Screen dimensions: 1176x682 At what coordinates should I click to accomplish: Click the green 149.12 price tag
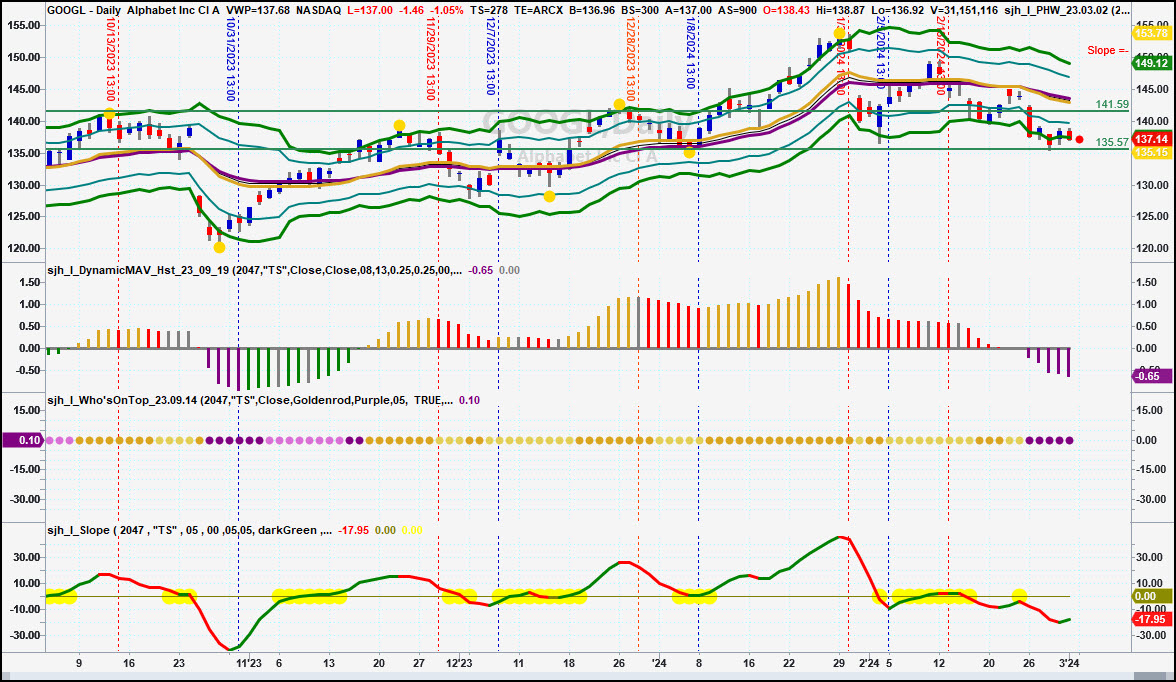tap(1152, 64)
